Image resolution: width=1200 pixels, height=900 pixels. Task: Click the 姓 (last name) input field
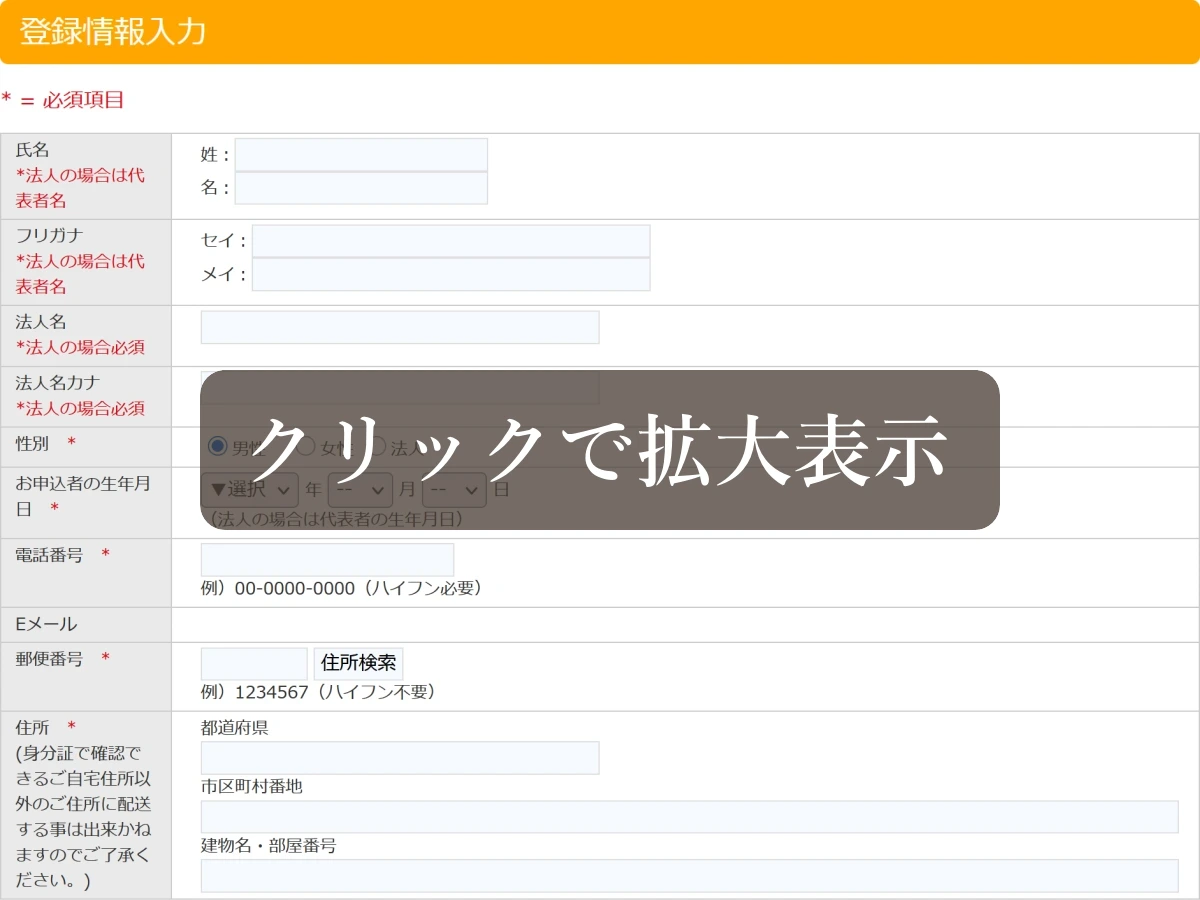point(361,155)
